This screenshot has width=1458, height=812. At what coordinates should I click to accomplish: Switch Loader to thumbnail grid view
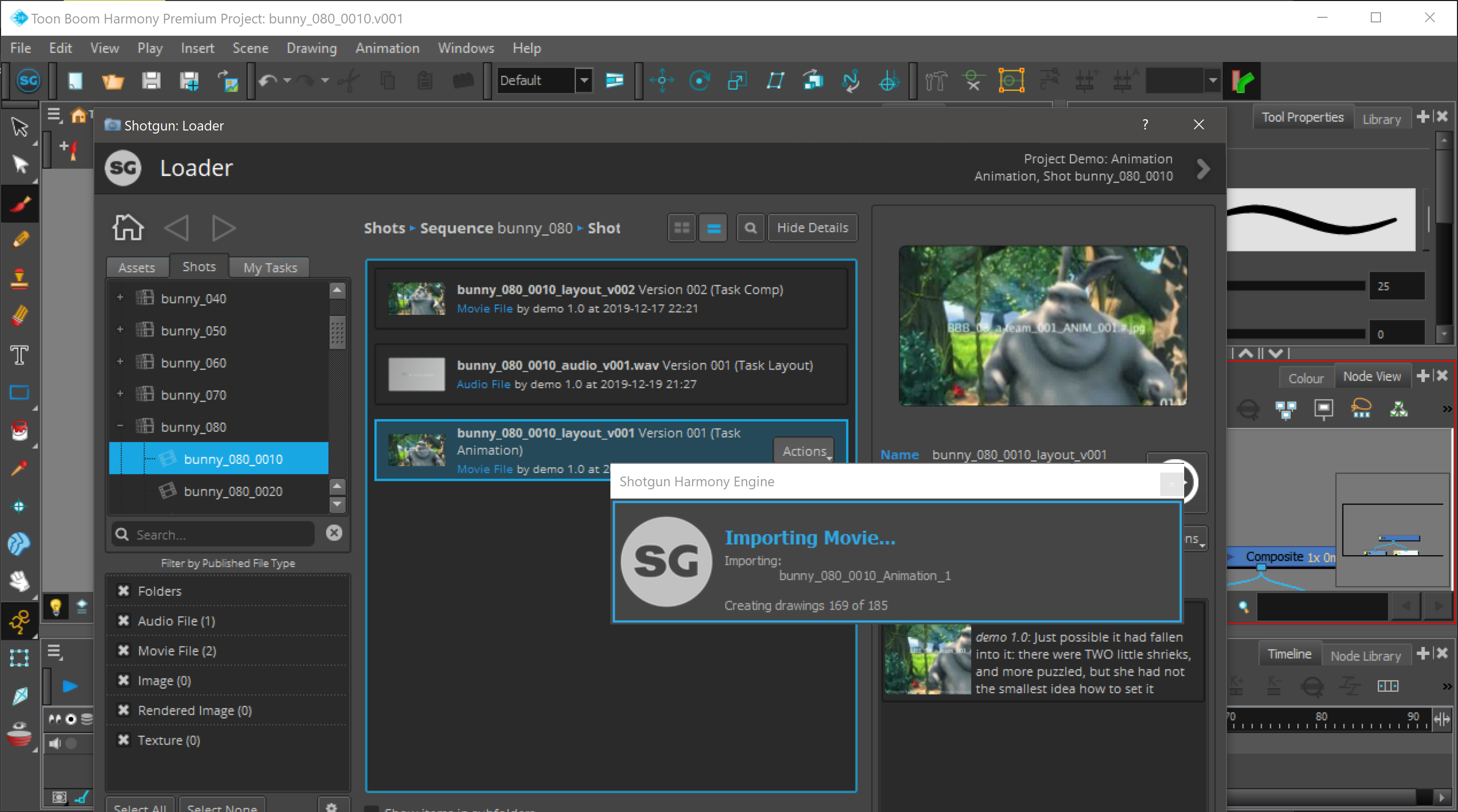point(681,227)
